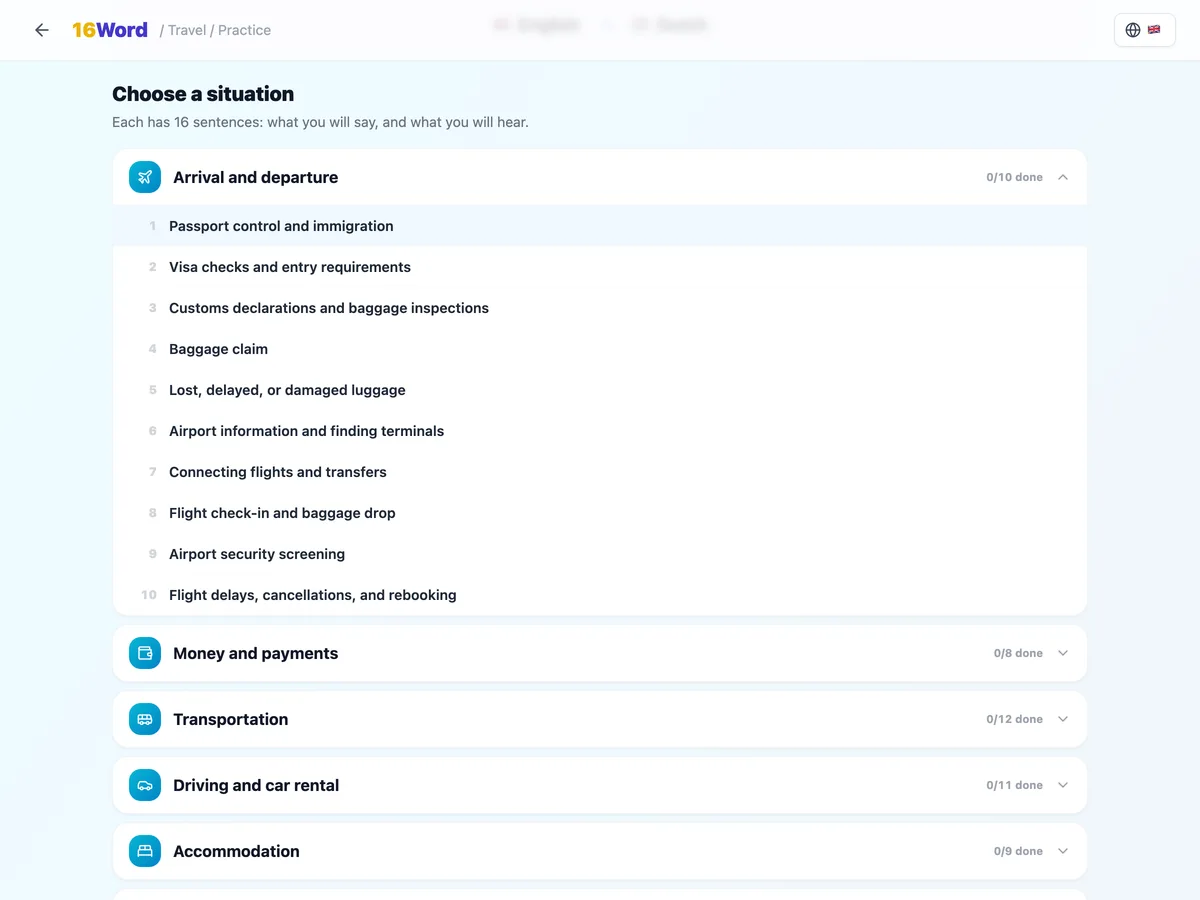Select Airport security screening situation
Viewport: 1200px width, 900px height.
coord(600,554)
